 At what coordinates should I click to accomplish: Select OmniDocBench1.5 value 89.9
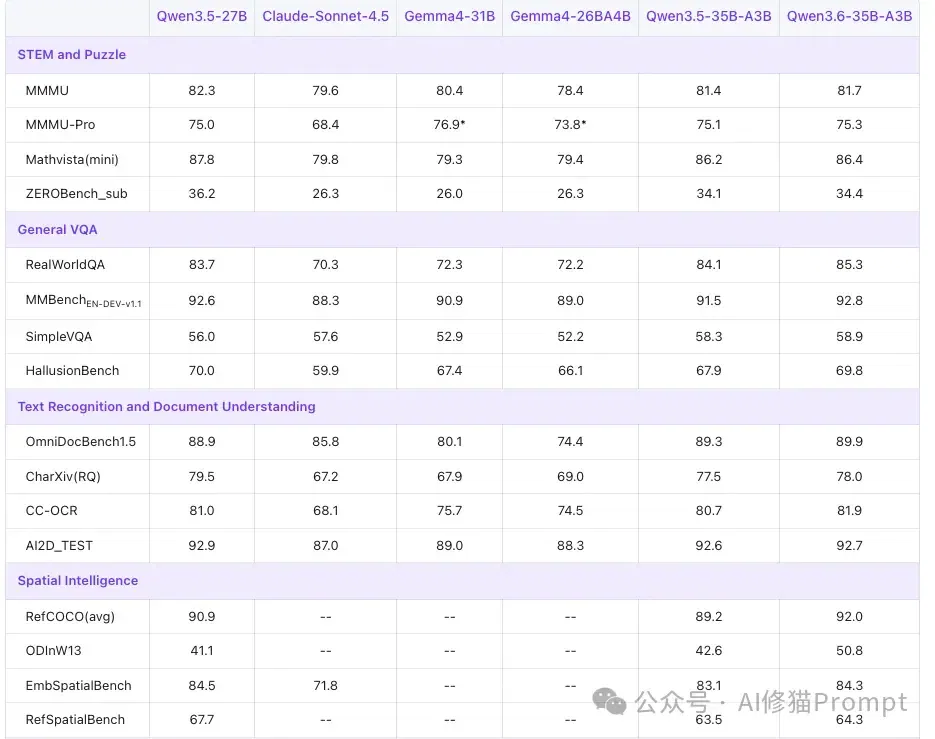(849, 441)
